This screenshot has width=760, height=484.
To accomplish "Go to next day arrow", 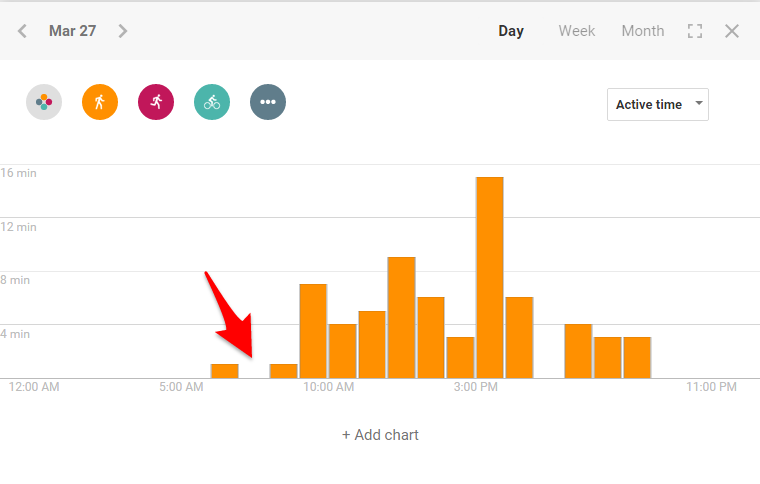I will pyautogui.click(x=123, y=31).
